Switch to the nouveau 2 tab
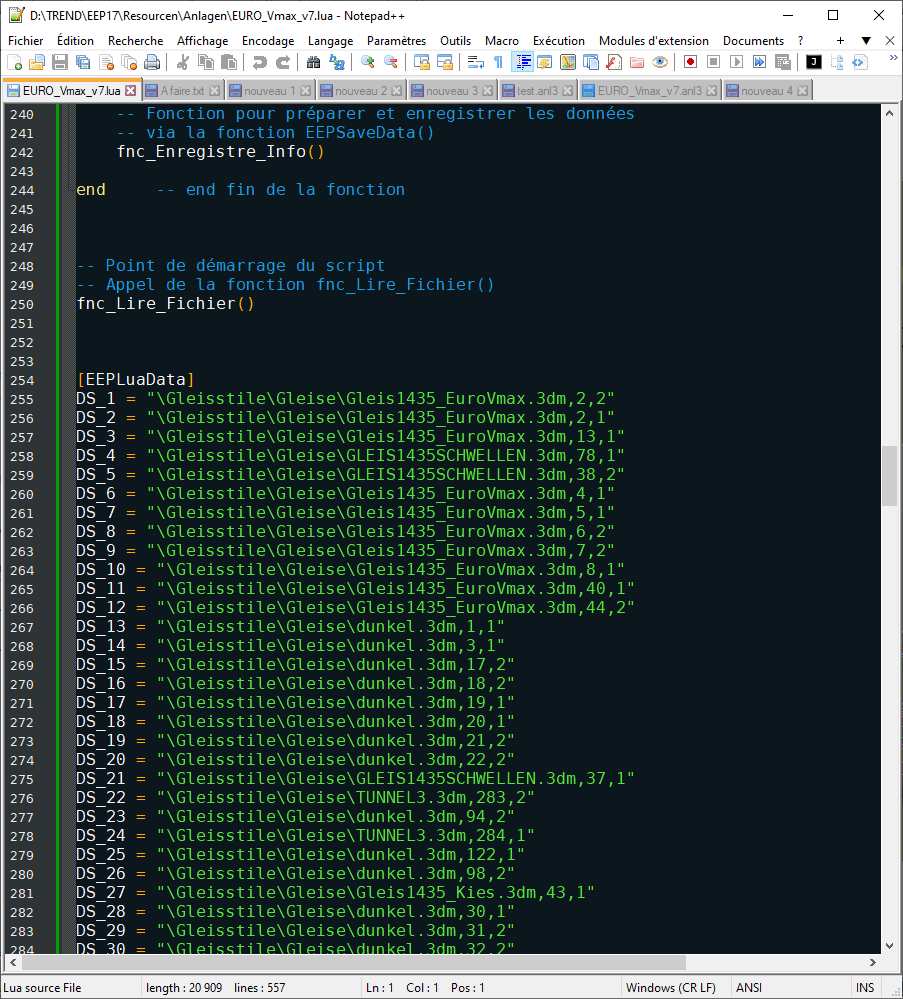903x999 pixels. point(361,90)
